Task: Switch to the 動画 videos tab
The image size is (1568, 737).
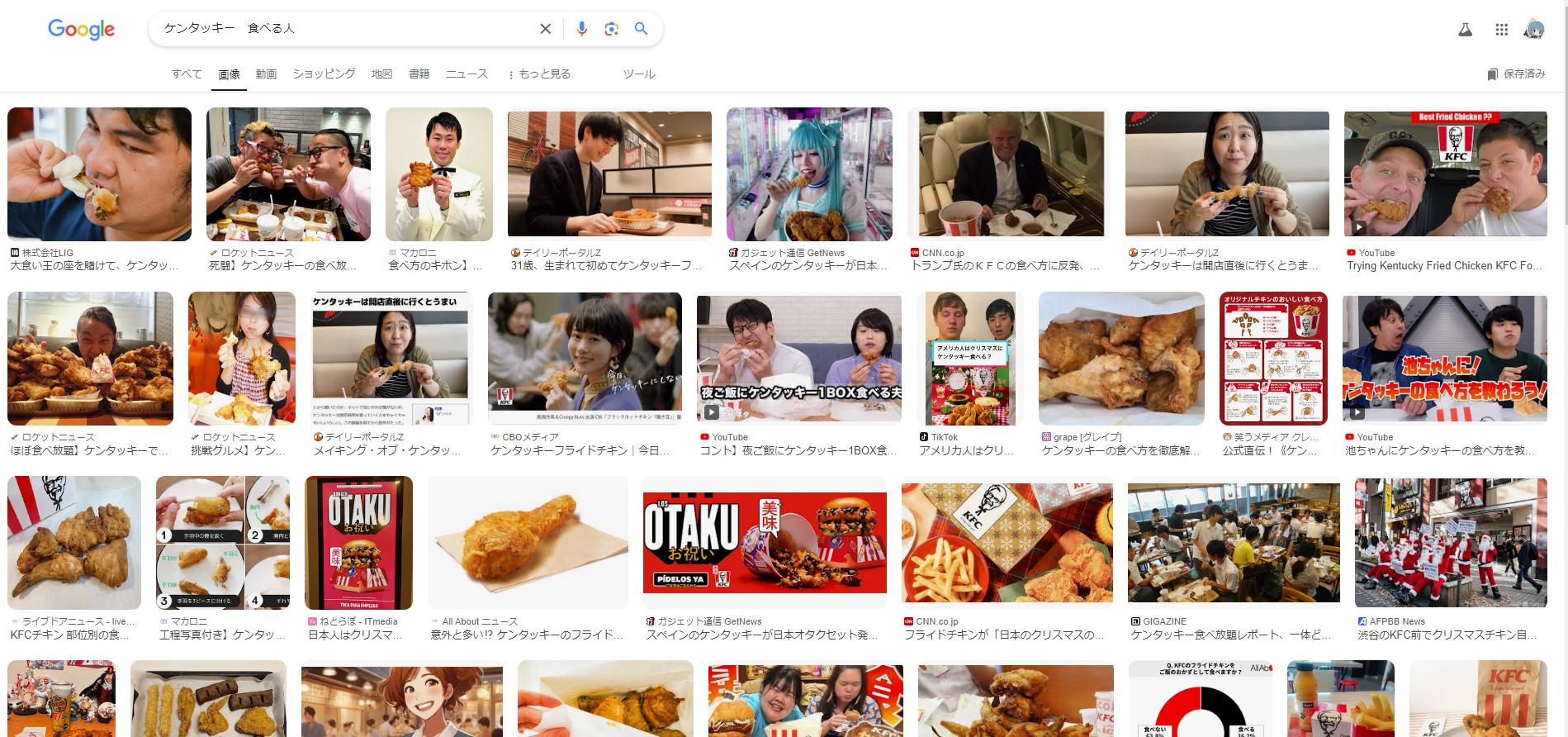Action: (x=266, y=74)
